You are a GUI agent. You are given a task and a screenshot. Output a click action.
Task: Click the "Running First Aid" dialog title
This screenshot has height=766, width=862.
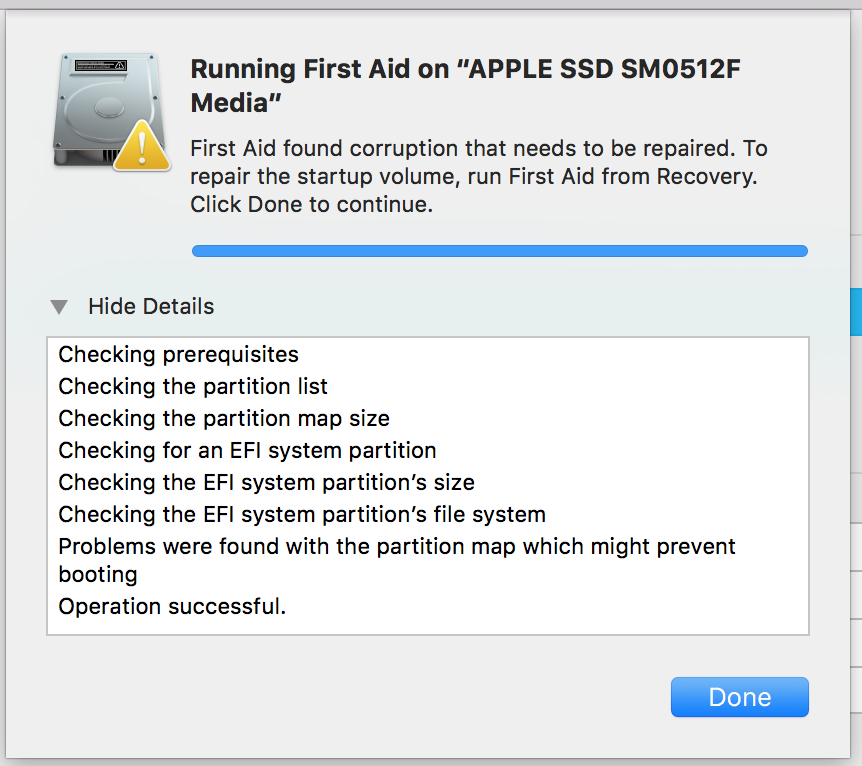click(x=465, y=85)
